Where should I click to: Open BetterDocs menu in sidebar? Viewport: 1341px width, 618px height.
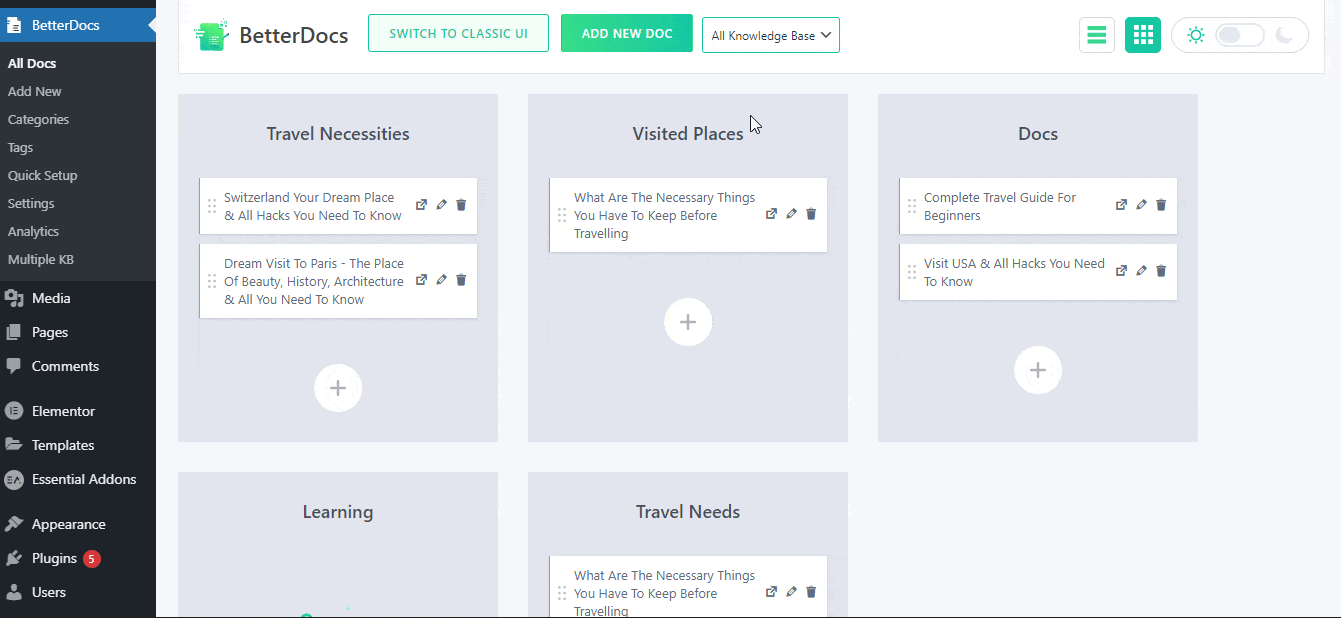pyautogui.click(x=78, y=25)
